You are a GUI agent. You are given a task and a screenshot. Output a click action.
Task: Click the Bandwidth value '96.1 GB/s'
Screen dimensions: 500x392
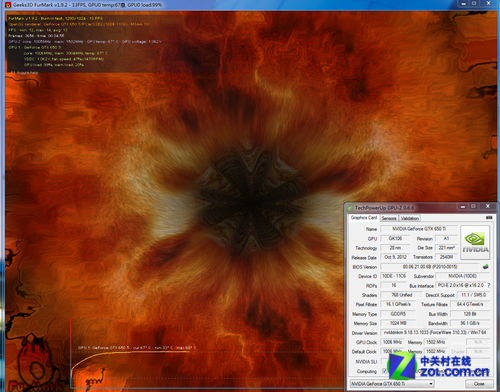pos(470,323)
